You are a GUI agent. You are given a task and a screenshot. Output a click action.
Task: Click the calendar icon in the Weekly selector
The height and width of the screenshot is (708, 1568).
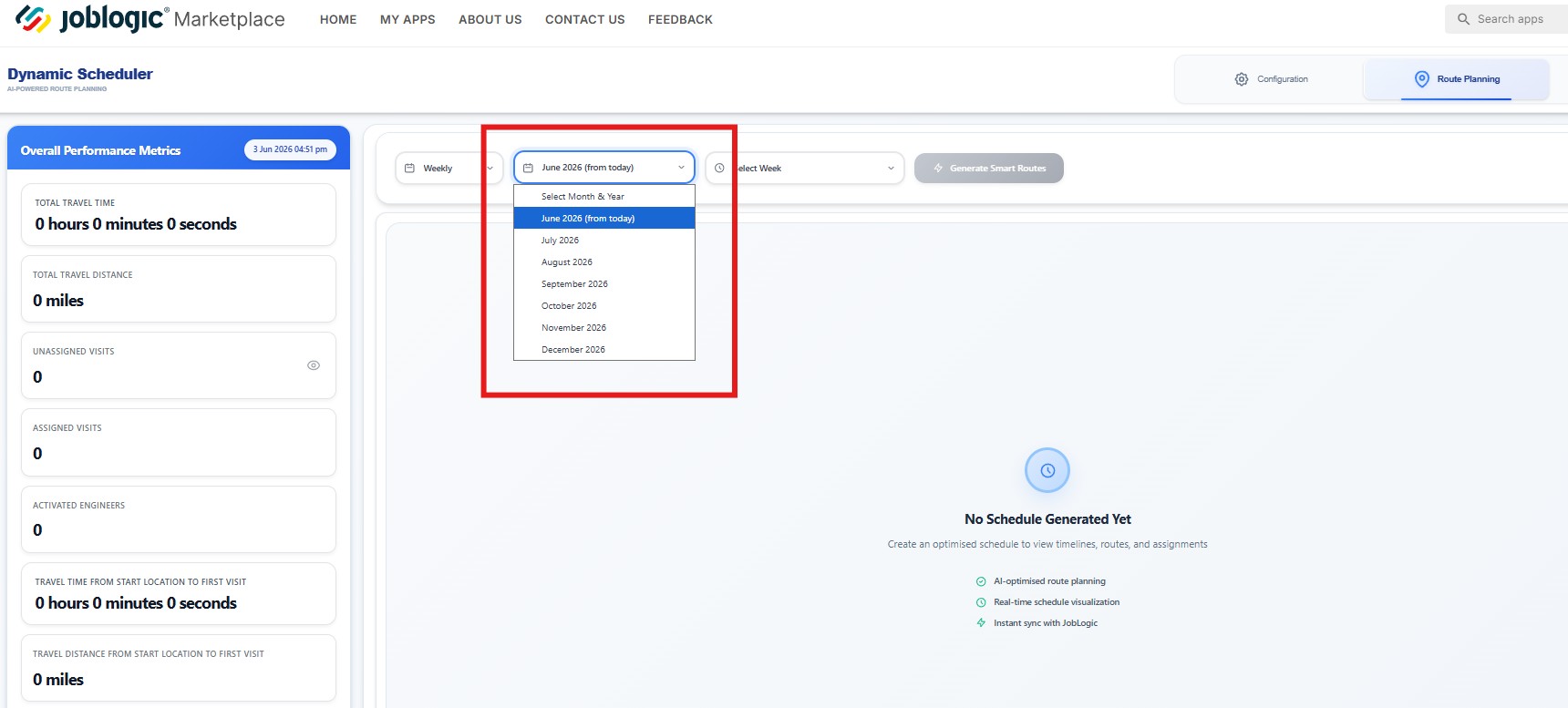pos(409,168)
